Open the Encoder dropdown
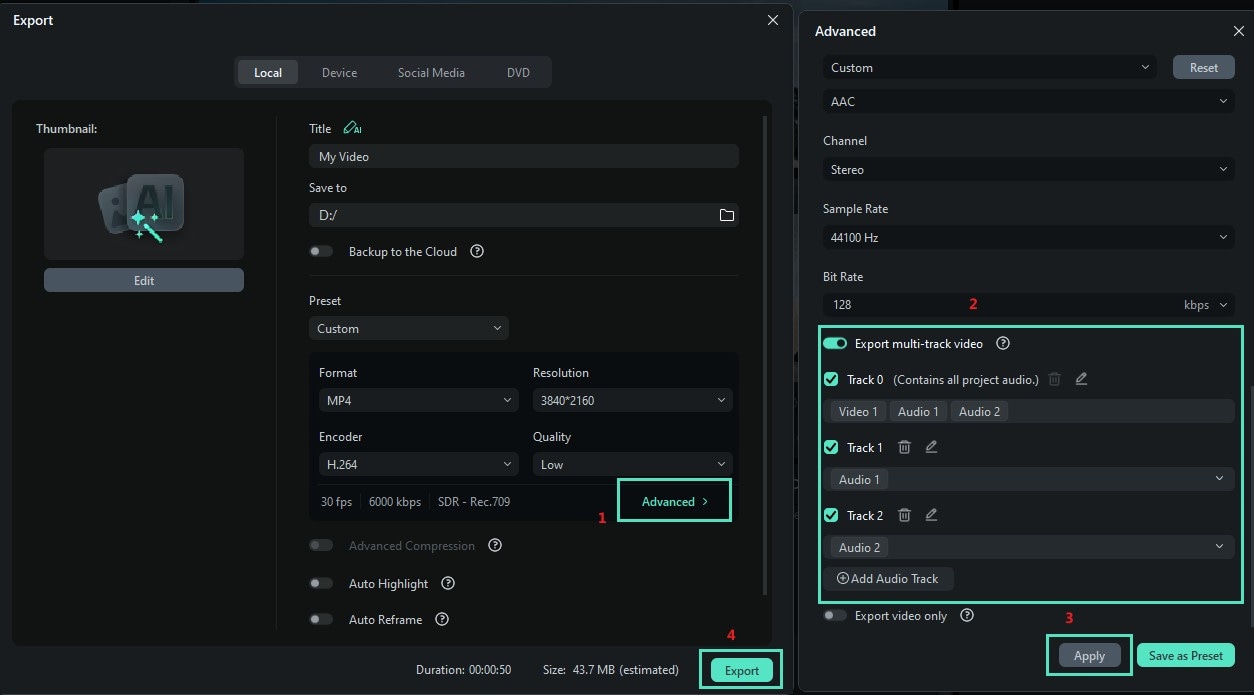 pos(418,463)
